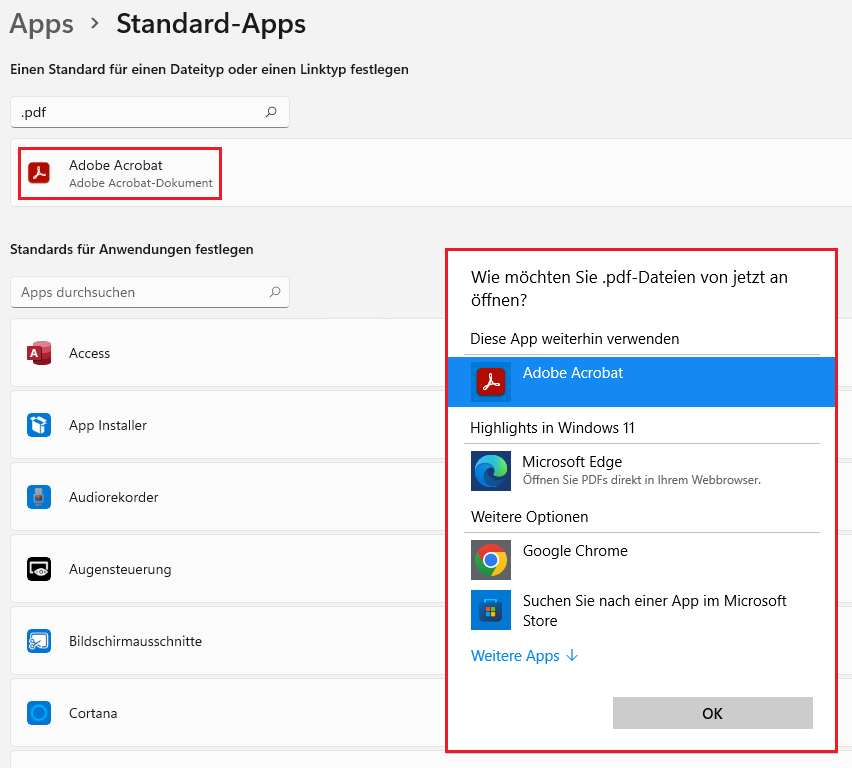
Task: Click the magnifier icon in .pdf search field
Action: [x=271, y=113]
